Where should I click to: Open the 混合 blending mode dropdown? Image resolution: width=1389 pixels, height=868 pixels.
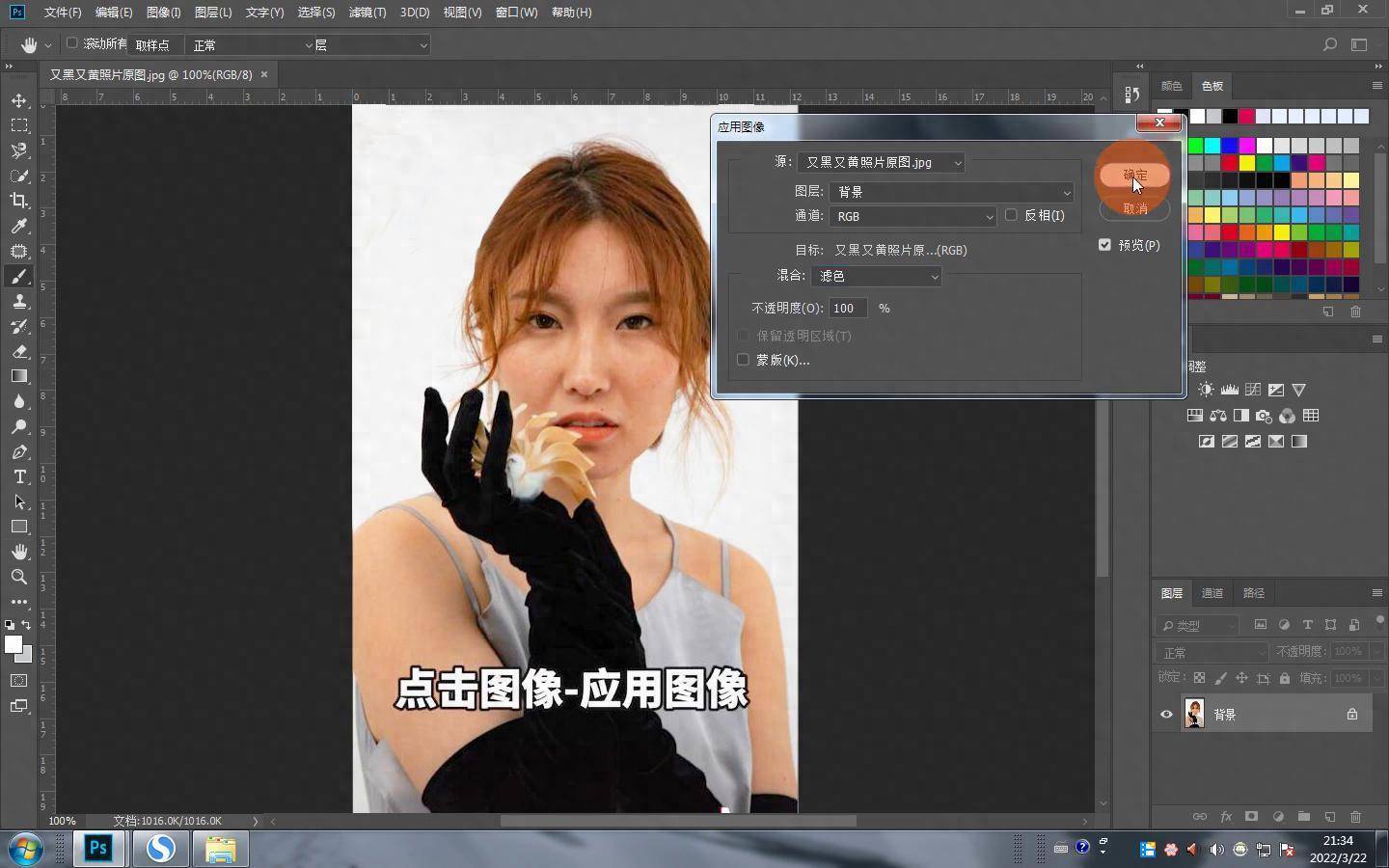876,276
